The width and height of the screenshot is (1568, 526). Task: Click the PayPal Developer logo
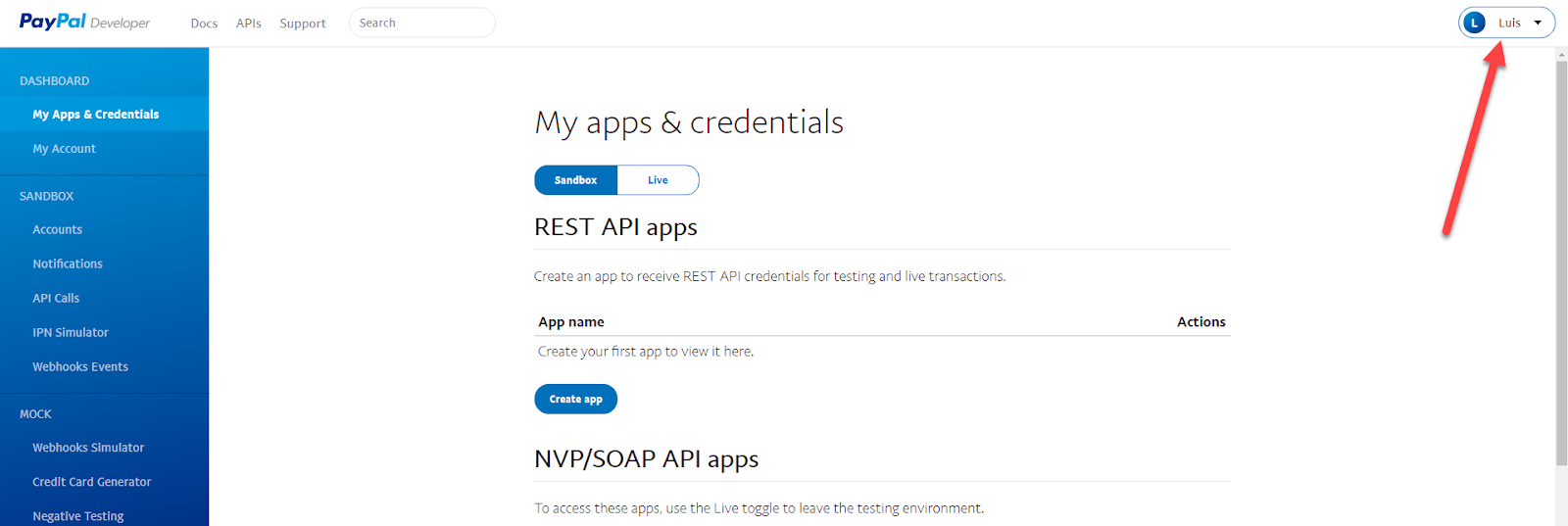[84, 22]
